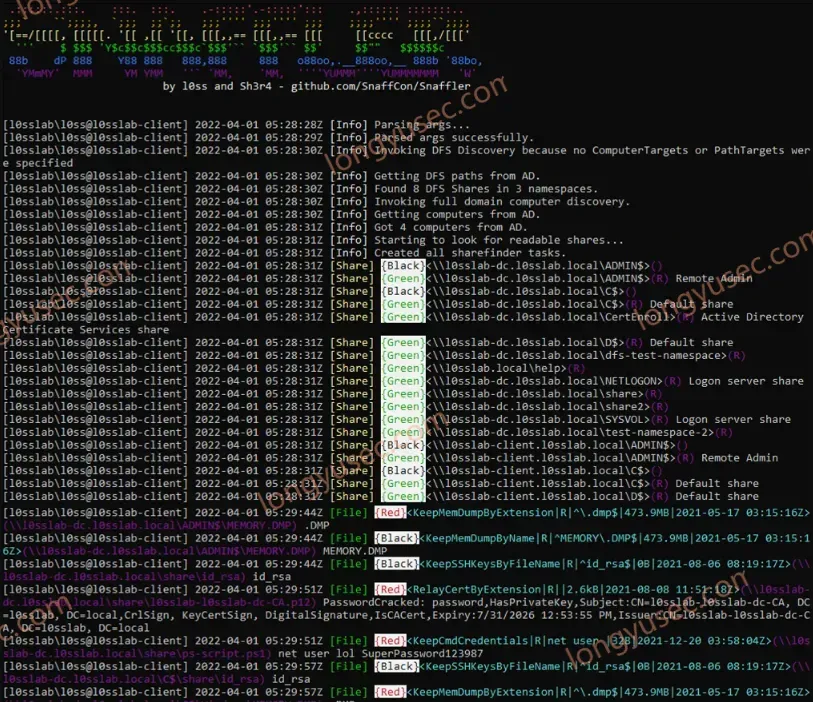Select the "MEMORY.DMP" file name text
Viewport: 813px width, 702px height.
click(355, 551)
